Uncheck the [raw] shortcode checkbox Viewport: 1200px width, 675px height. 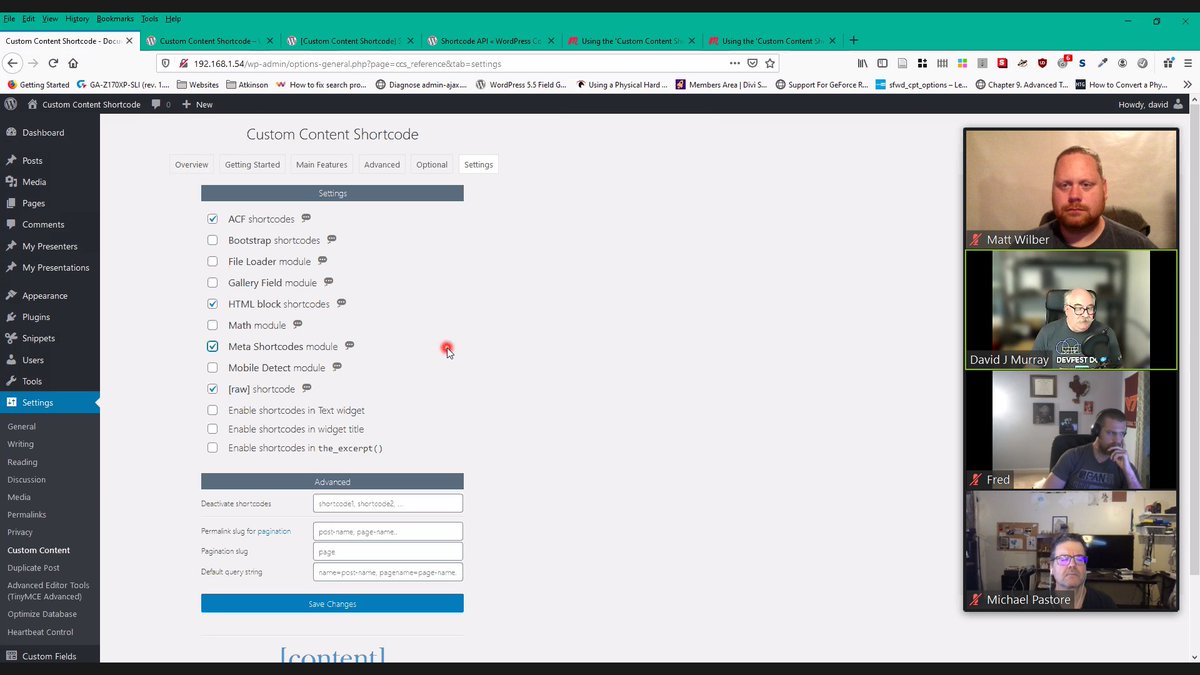[x=212, y=389]
